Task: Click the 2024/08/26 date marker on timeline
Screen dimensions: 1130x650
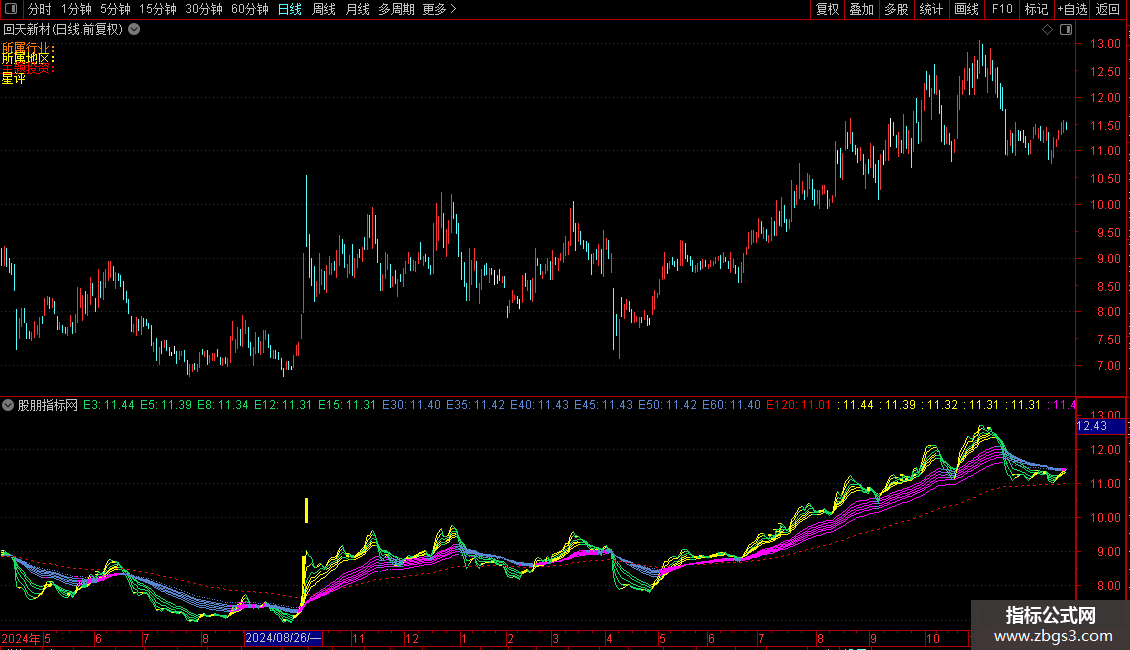Action: [x=283, y=638]
